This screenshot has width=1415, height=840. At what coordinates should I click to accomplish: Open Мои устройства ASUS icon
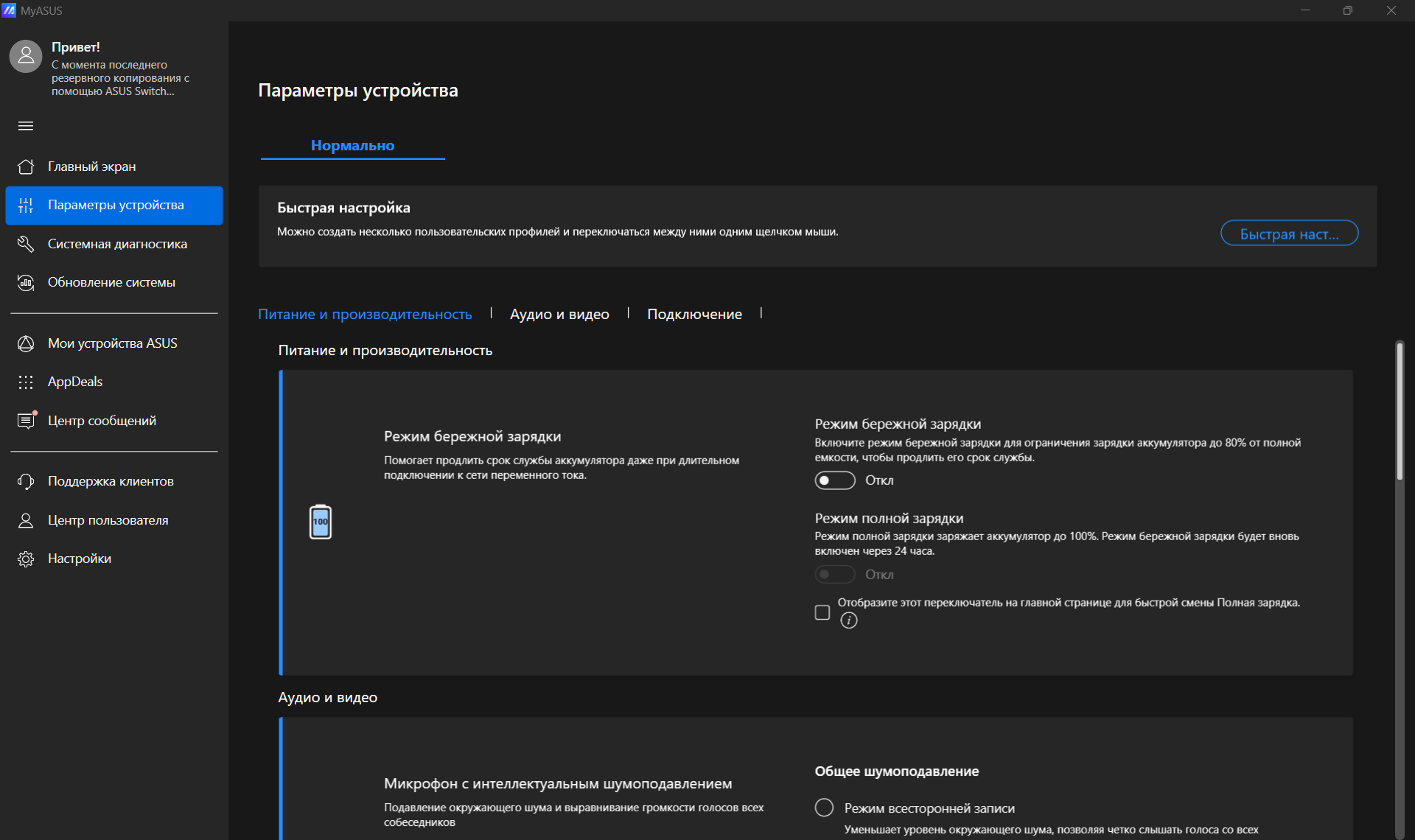pyautogui.click(x=26, y=343)
